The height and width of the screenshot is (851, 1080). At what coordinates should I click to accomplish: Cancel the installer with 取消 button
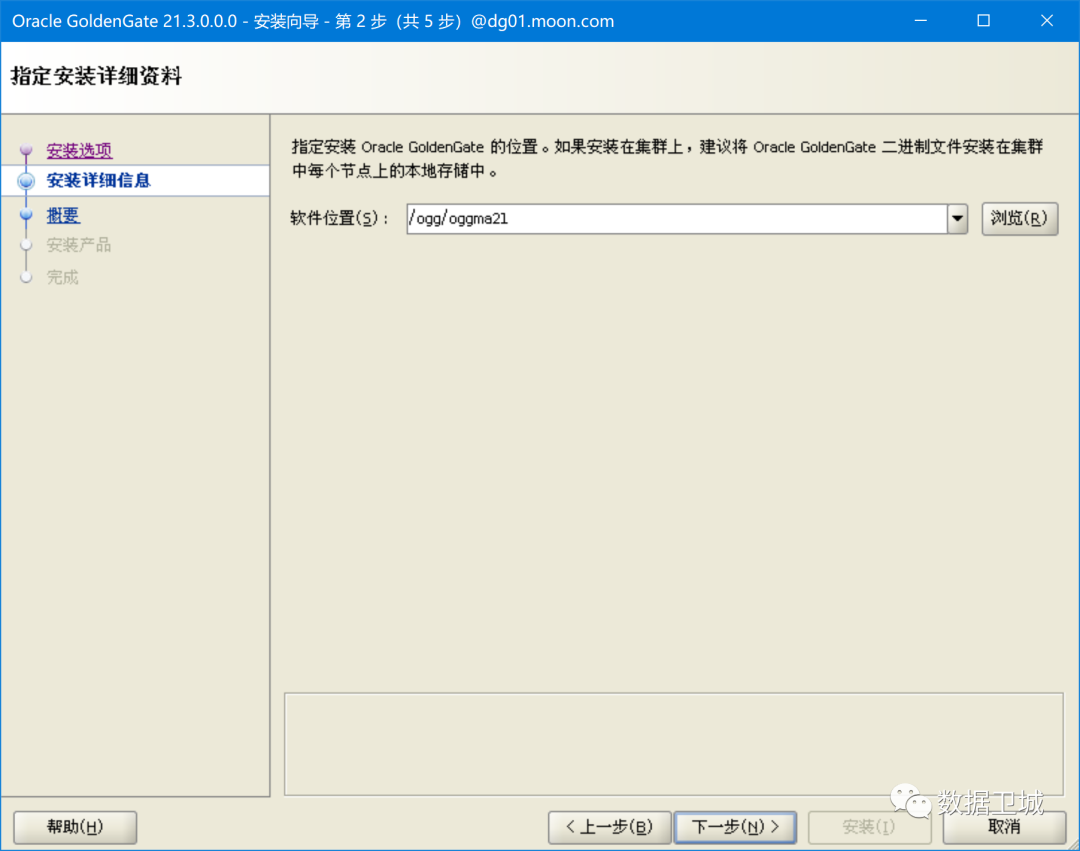coord(1004,827)
